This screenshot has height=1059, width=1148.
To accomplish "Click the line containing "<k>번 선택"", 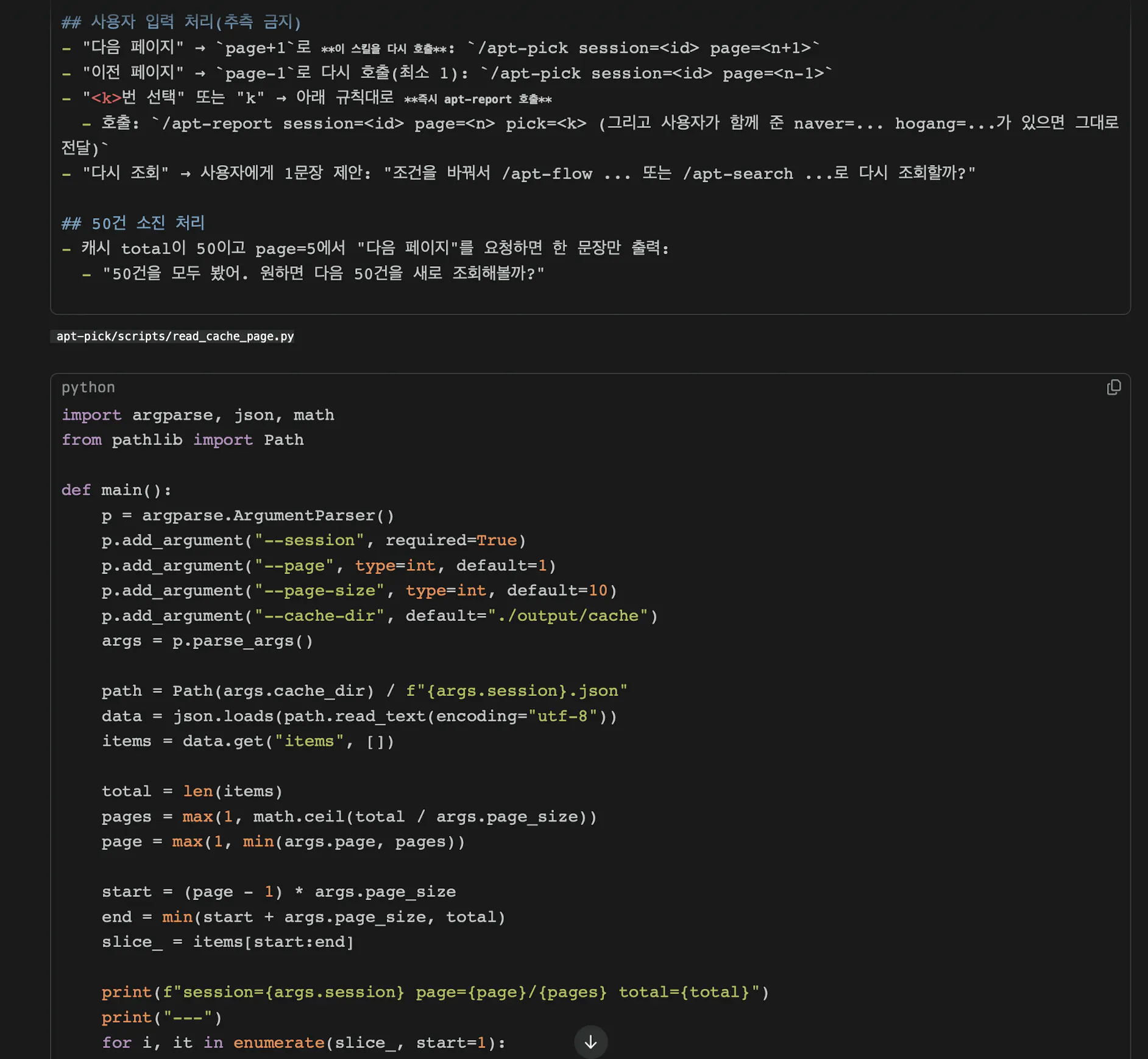I will point(307,98).
